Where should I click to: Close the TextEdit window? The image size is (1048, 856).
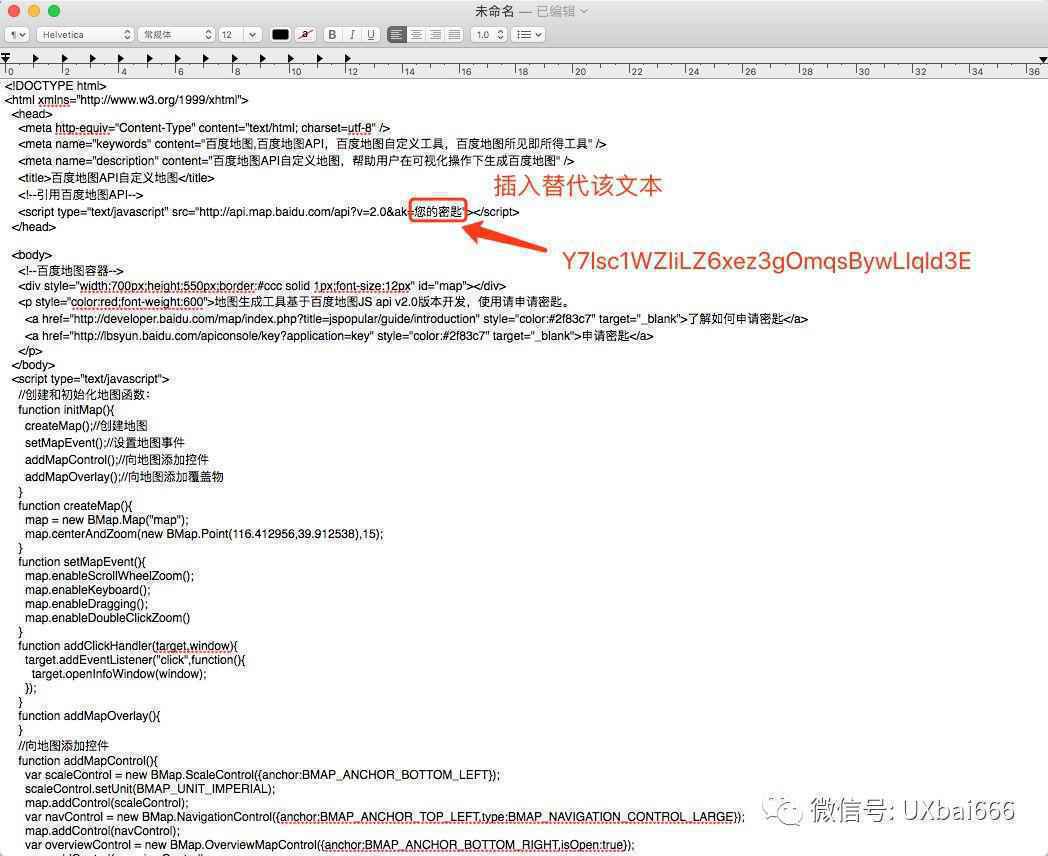(13, 11)
